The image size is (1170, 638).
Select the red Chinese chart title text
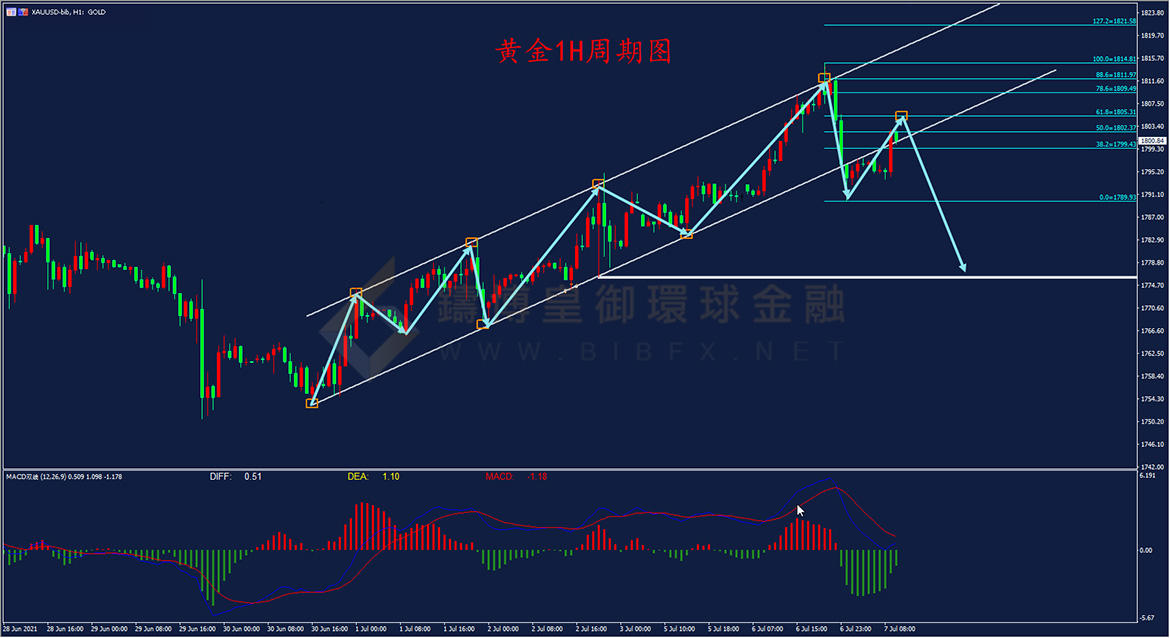(x=585, y=51)
